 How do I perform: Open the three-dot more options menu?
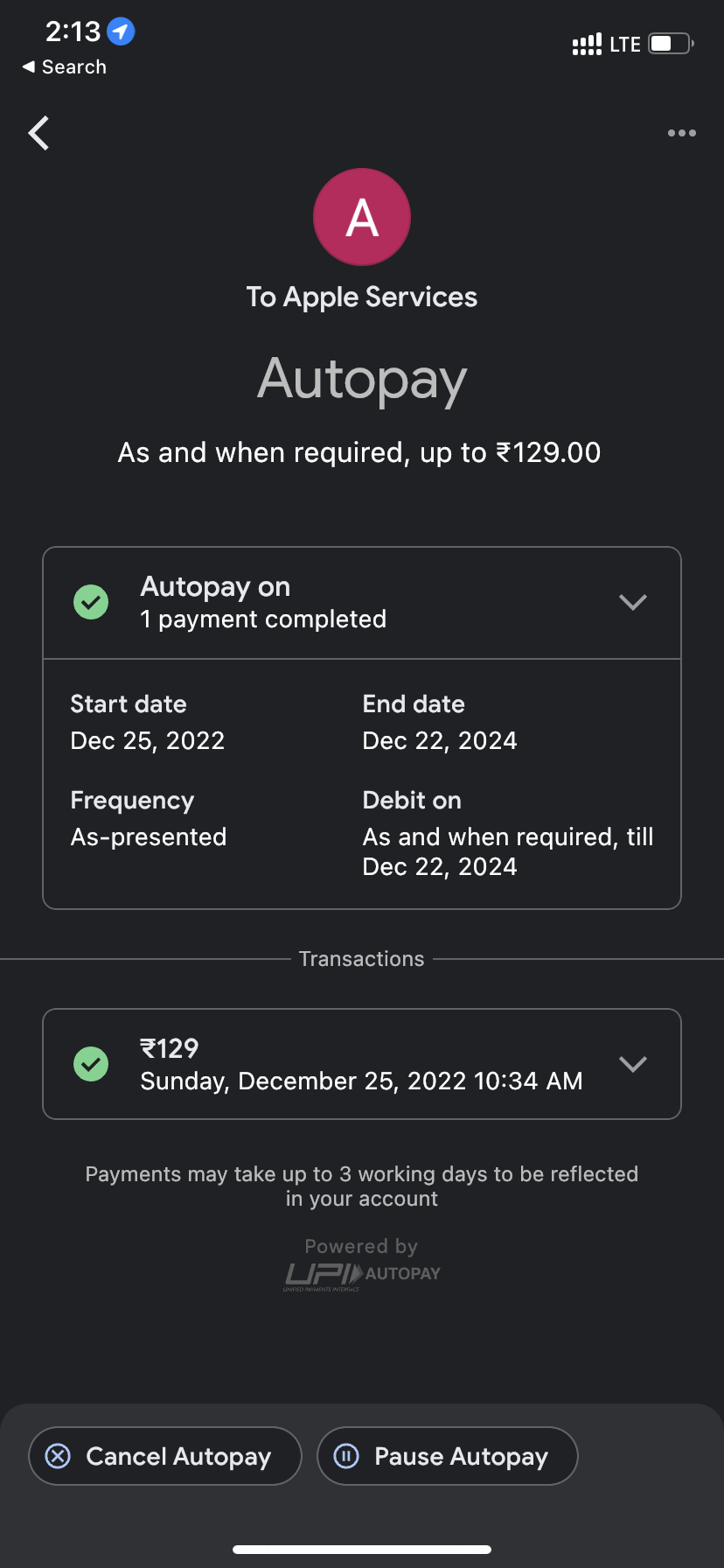681,133
